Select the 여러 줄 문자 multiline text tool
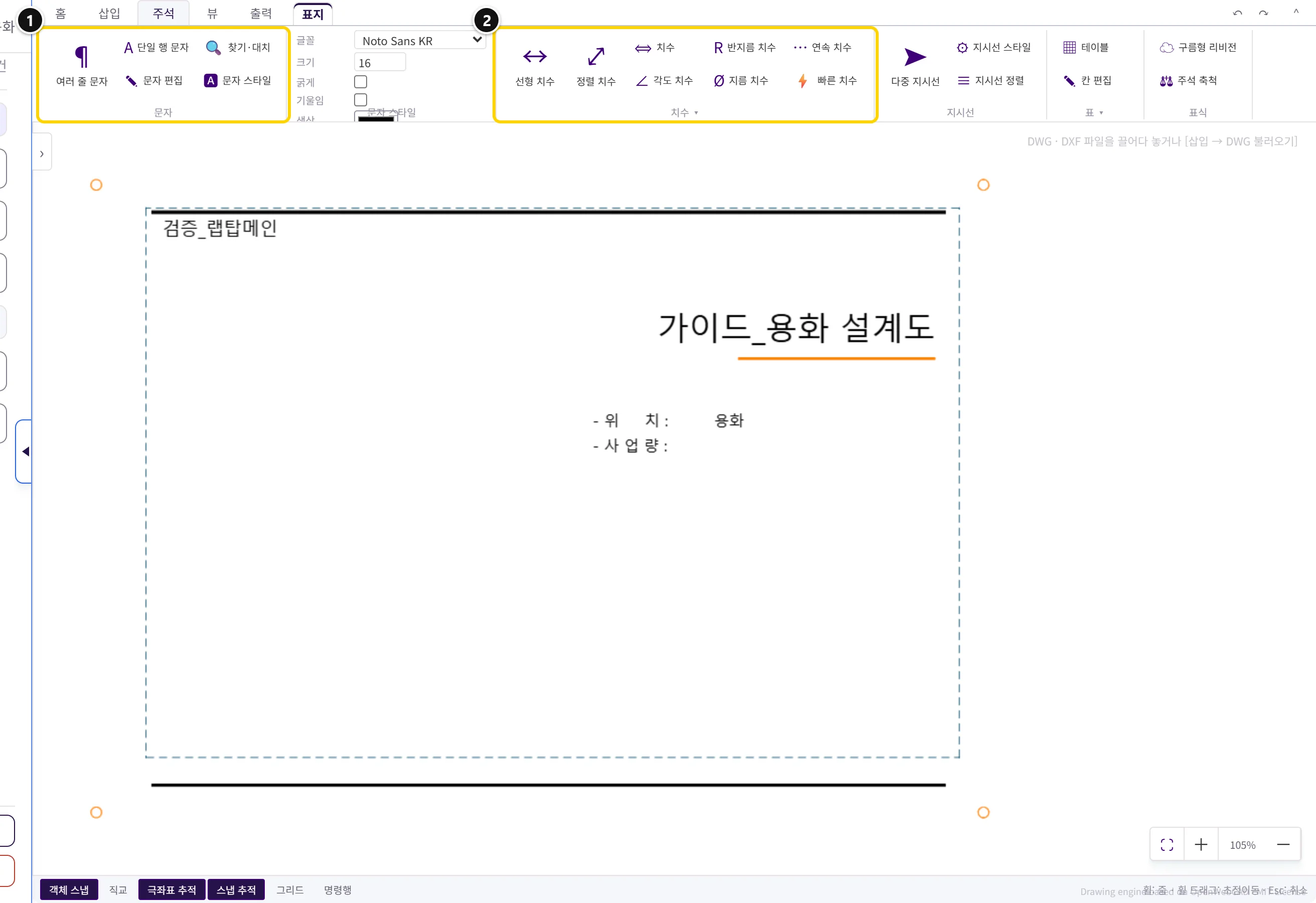This screenshot has height=903, width=1316. coord(82,66)
